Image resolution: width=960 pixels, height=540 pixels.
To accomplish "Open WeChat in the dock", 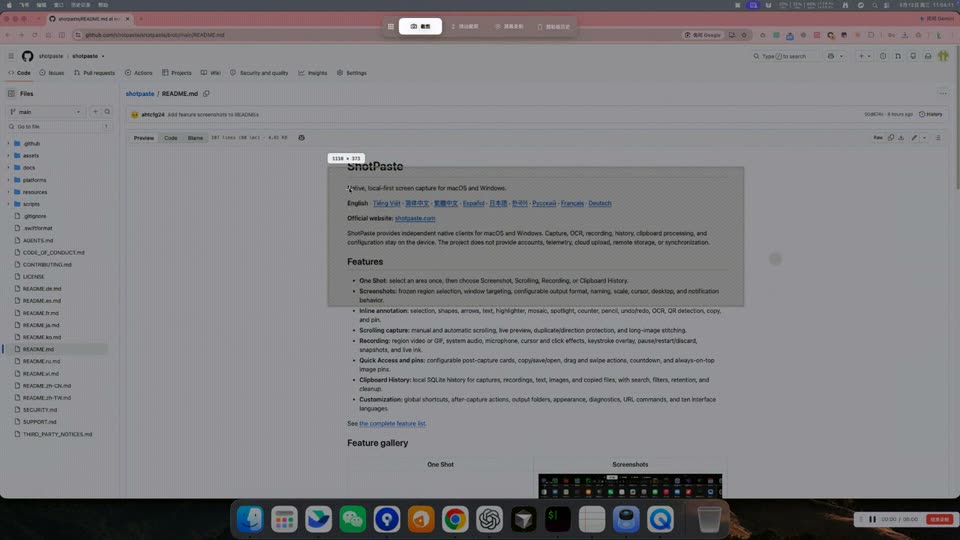I will pos(353,519).
